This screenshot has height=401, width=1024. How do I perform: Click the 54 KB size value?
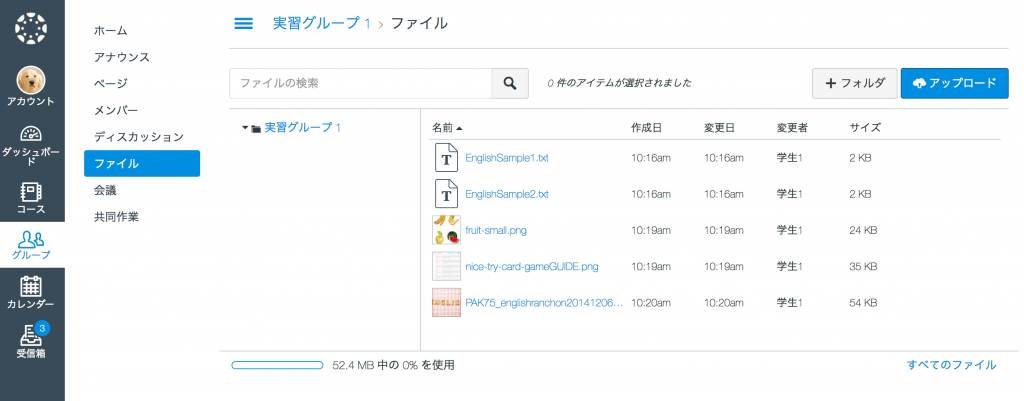[863, 303]
